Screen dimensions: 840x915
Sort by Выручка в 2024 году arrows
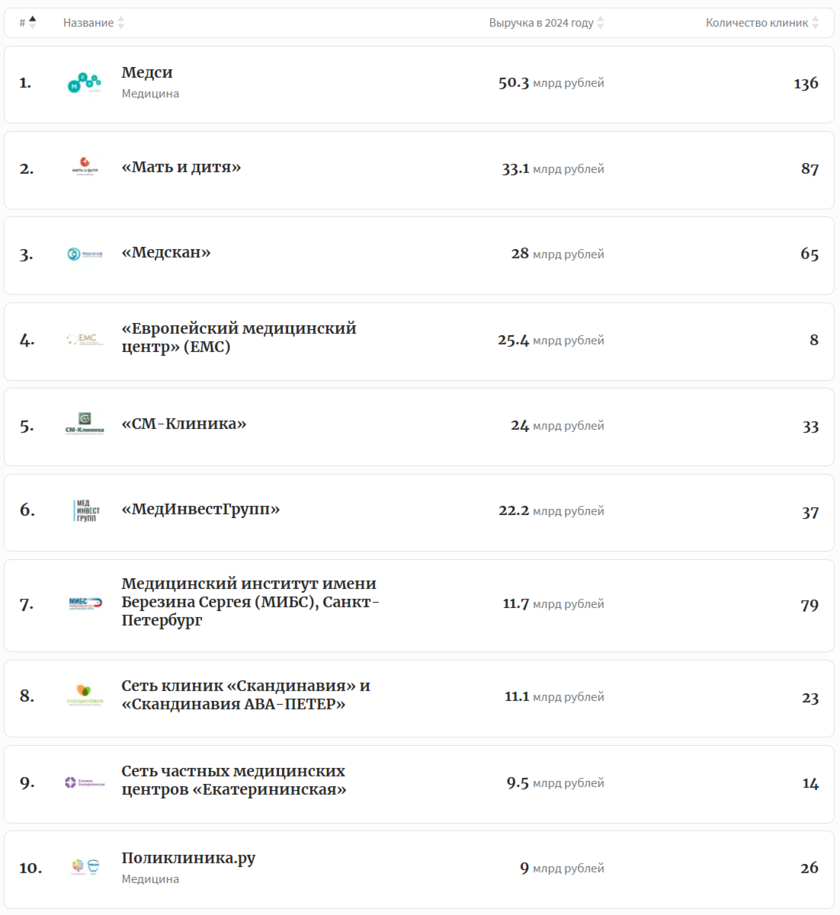pyautogui.click(x=600, y=23)
